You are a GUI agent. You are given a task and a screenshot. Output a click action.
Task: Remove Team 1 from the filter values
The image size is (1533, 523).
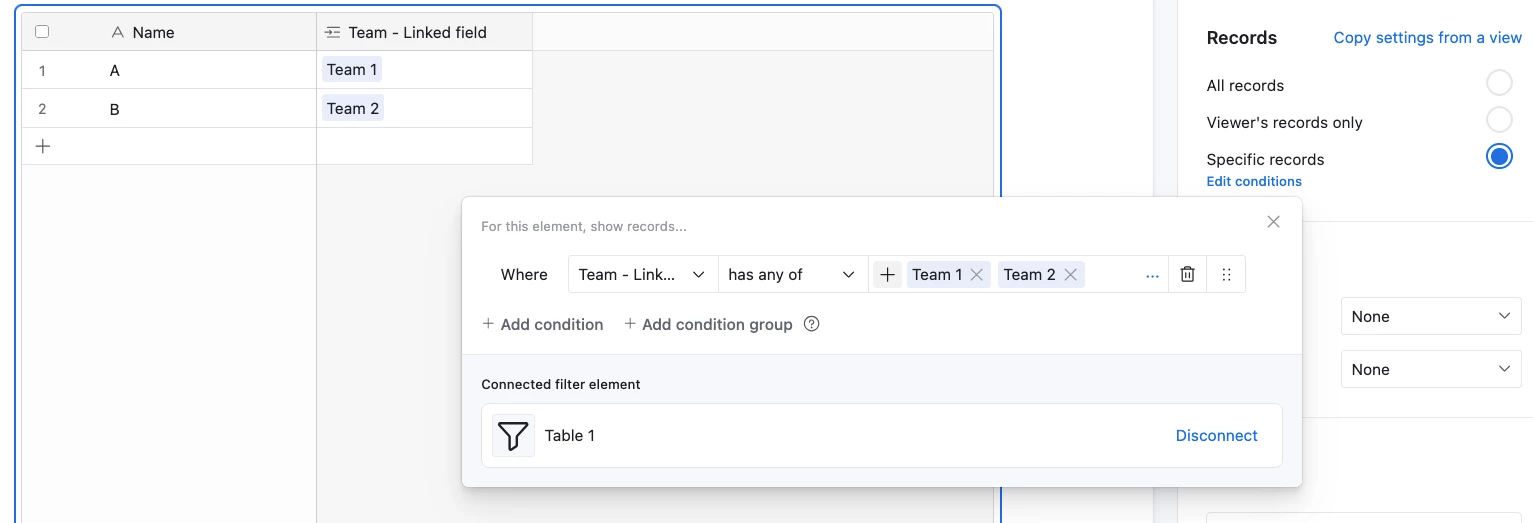tap(977, 274)
